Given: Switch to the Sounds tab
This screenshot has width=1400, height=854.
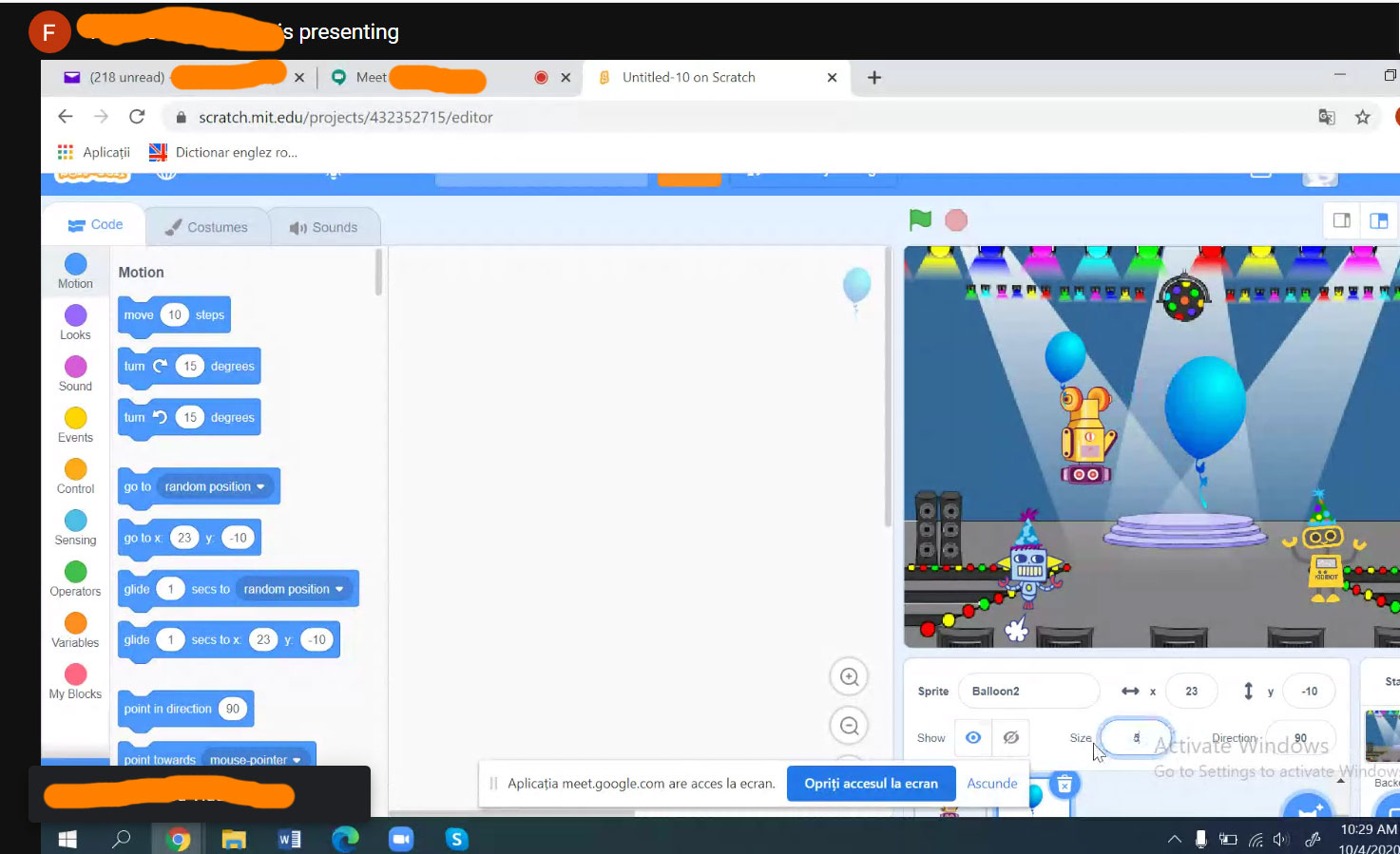Looking at the screenshot, I should (x=324, y=227).
